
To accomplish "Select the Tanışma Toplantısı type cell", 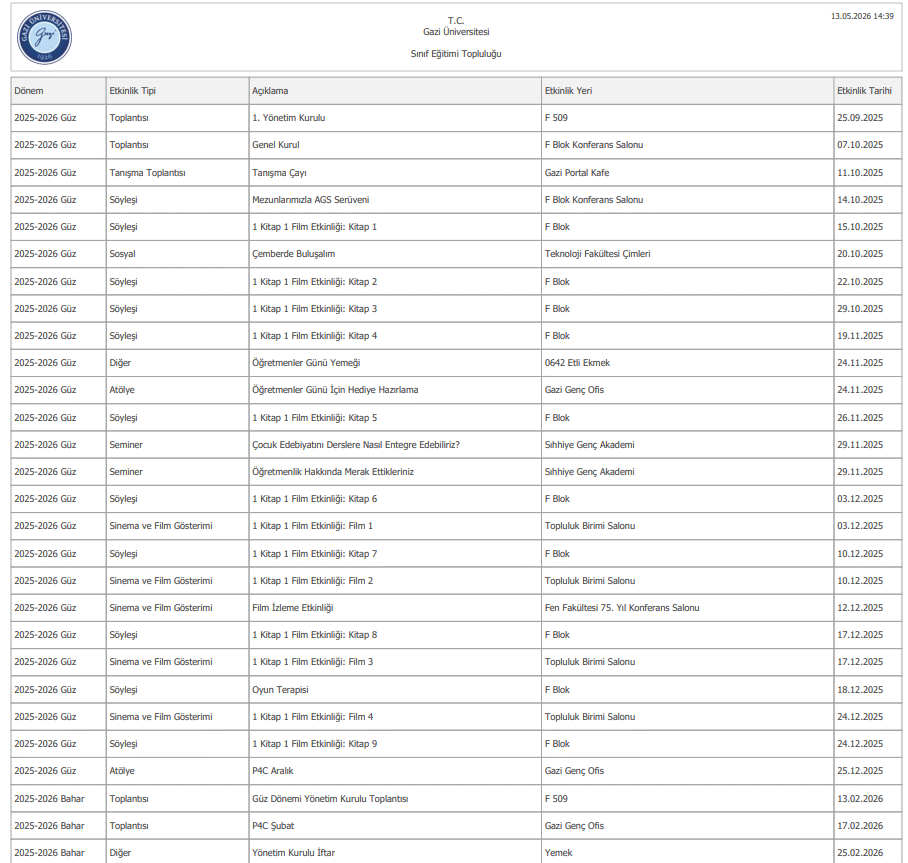I will [177, 173].
